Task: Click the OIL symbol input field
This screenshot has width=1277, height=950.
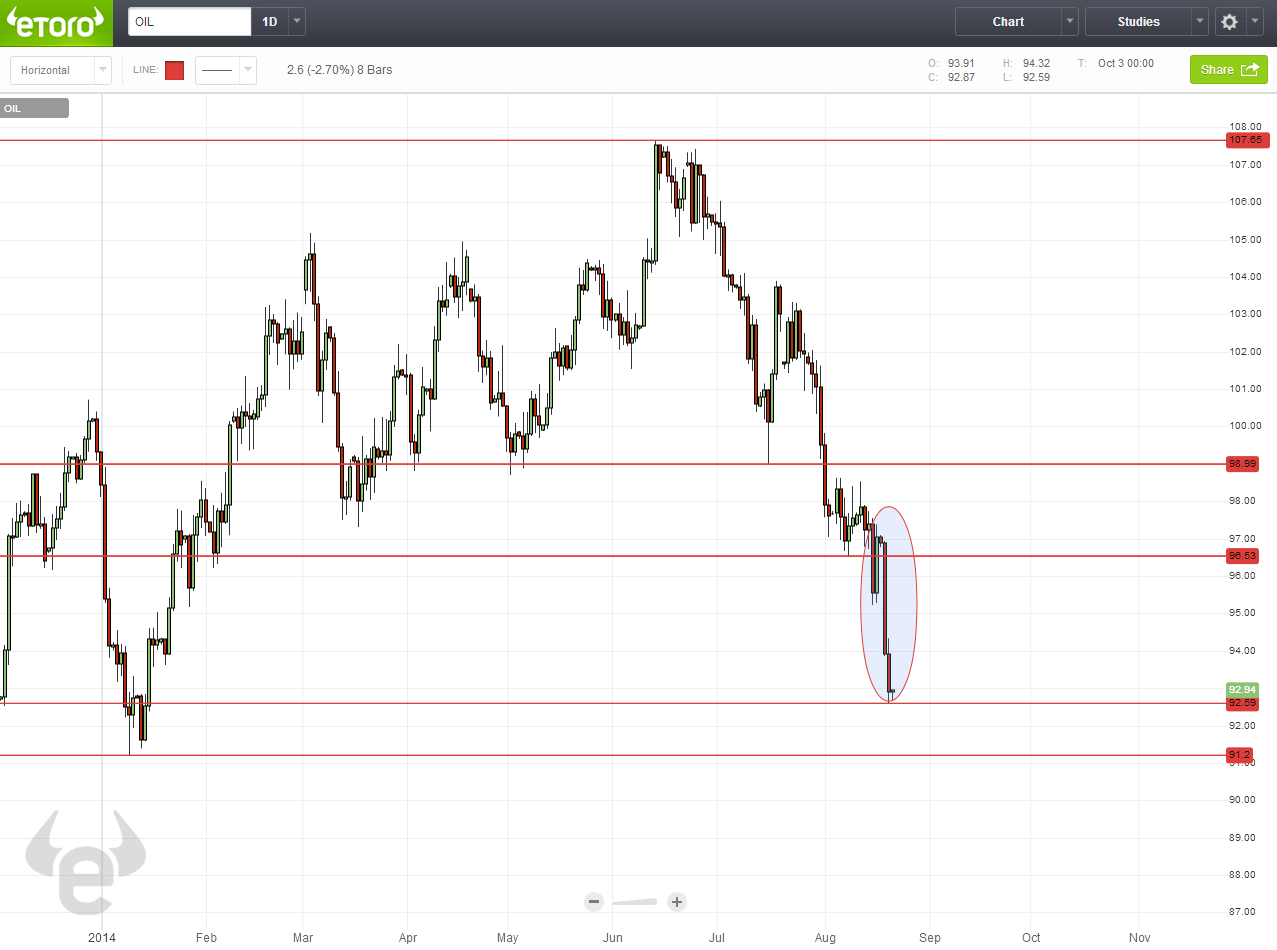Action: (x=190, y=22)
